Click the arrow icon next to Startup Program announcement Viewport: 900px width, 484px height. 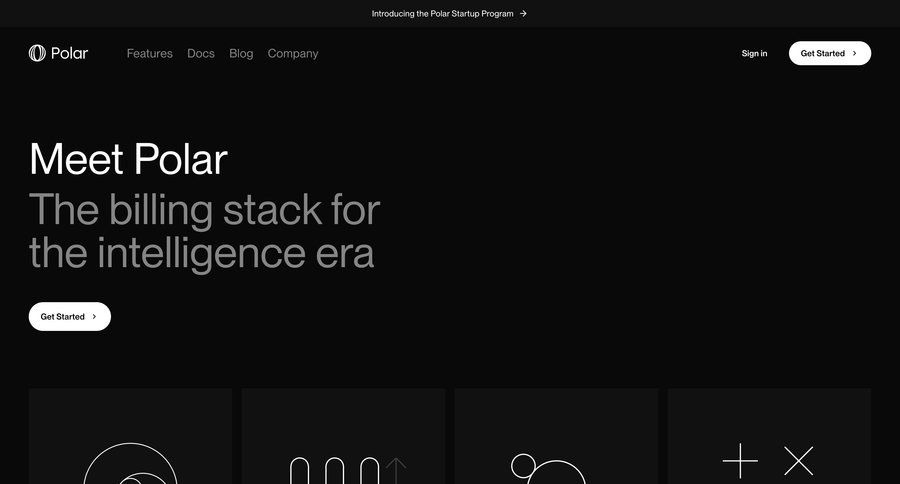tap(523, 13)
